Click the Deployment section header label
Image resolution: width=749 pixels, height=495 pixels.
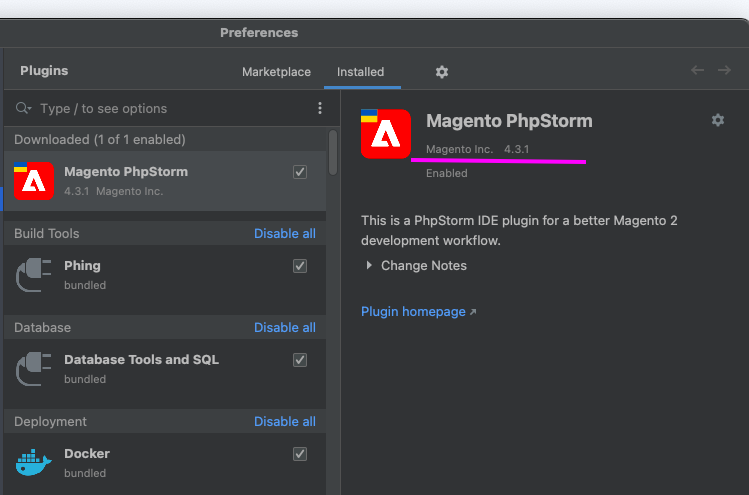[x=50, y=422]
